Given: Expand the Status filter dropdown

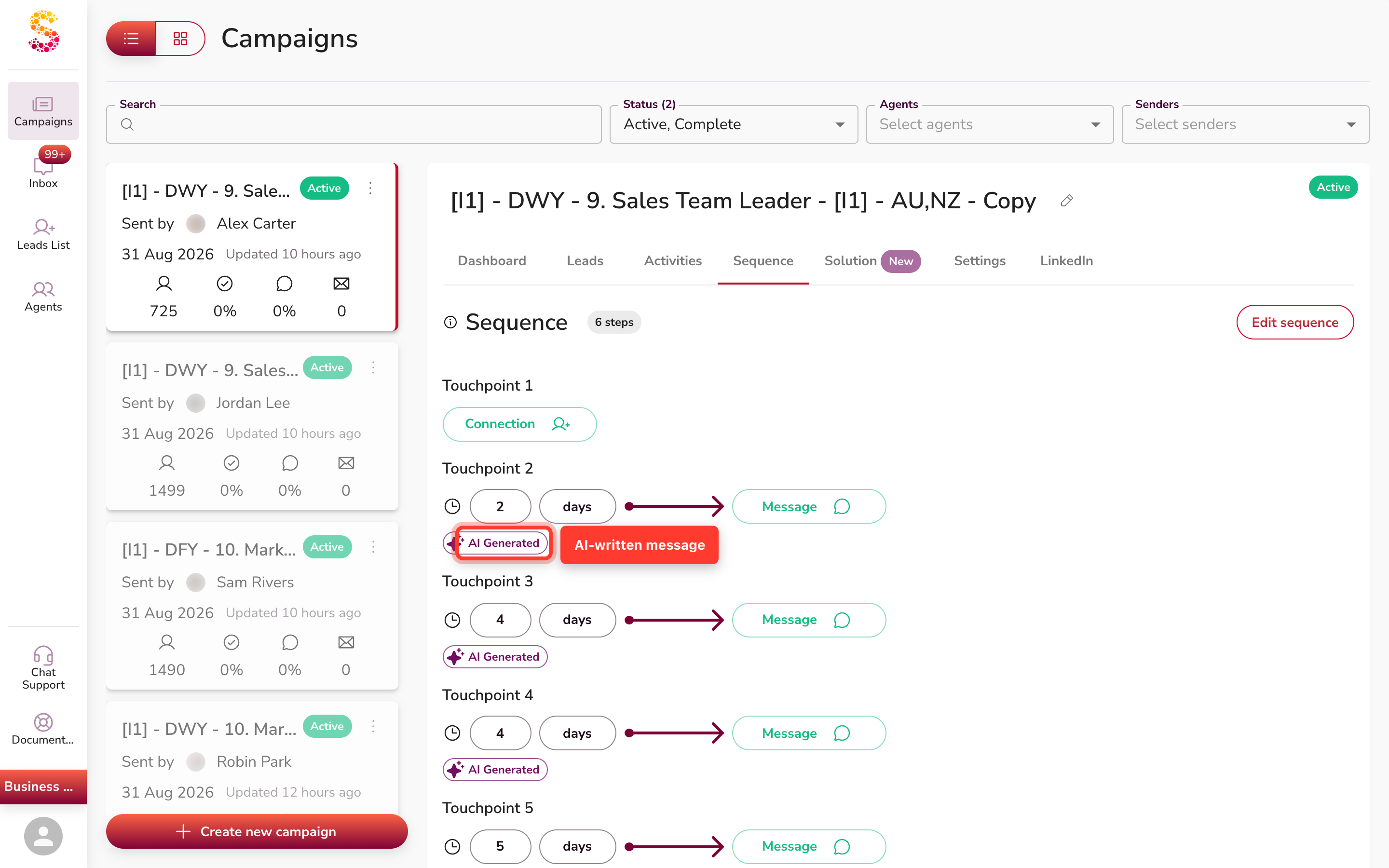Looking at the screenshot, I should point(734,124).
